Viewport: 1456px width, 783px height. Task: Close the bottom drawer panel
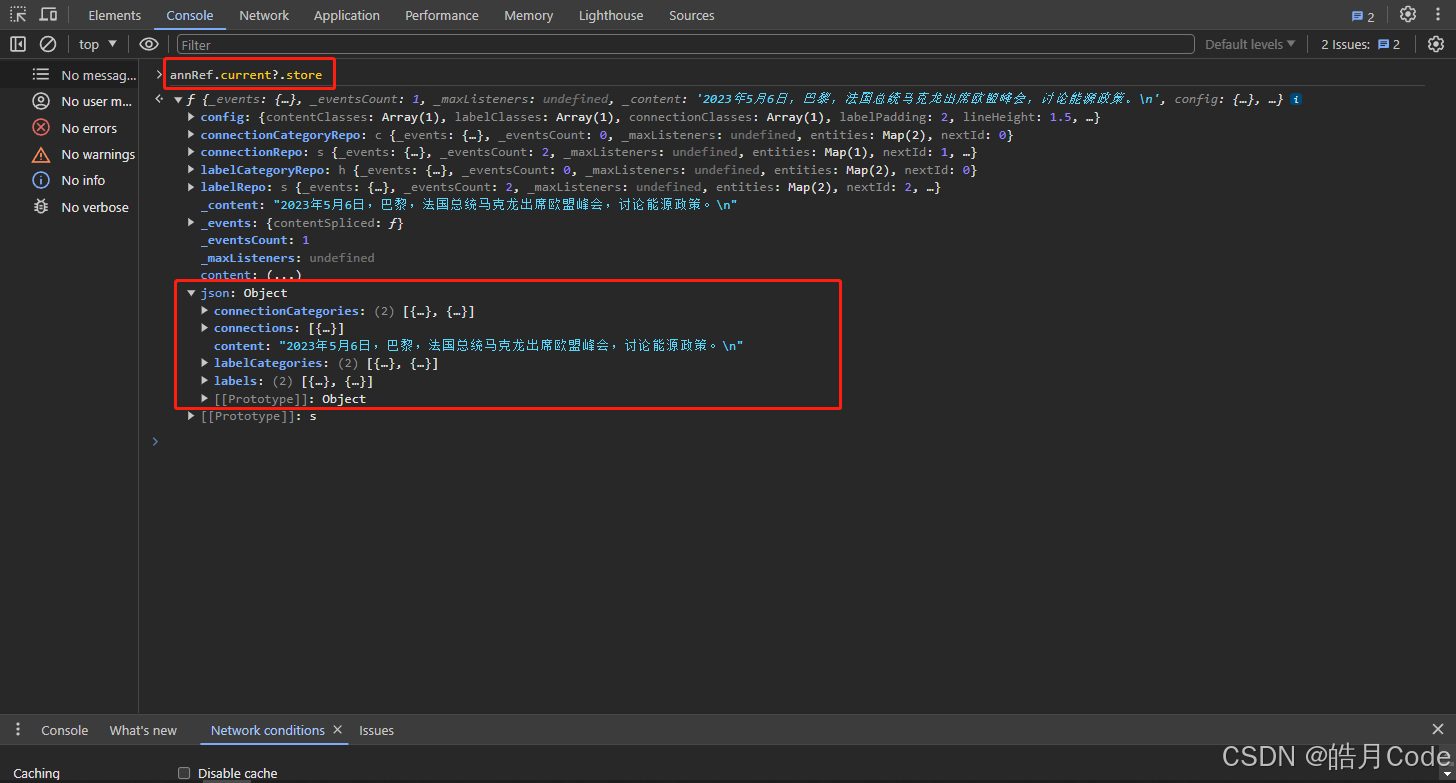[x=1438, y=730]
